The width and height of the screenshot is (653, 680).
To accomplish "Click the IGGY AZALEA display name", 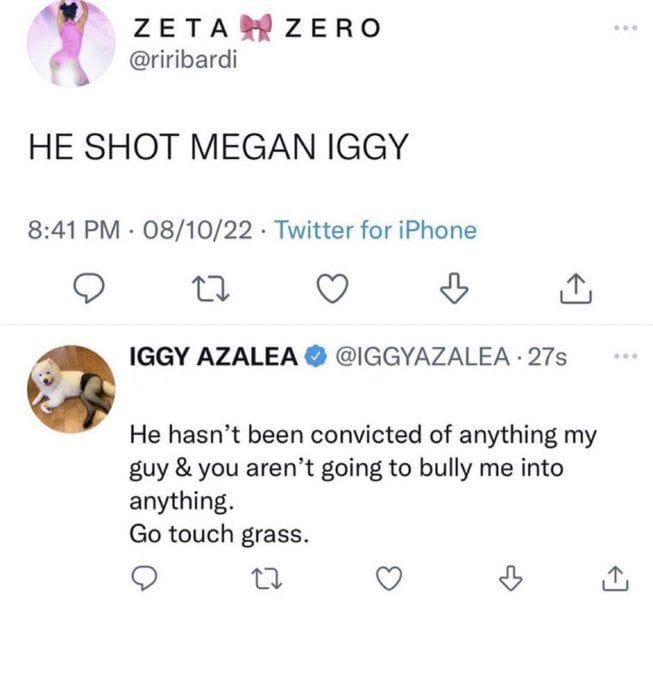I will [215, 356].
